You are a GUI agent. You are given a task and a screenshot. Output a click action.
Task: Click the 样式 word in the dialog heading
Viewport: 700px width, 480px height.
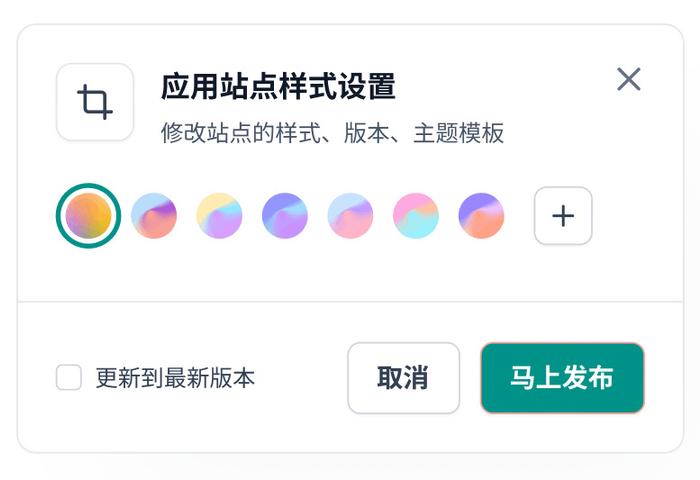tap(308, 86)
